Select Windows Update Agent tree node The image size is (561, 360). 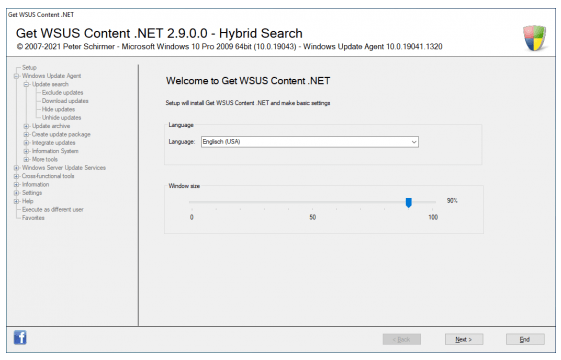click(52, 76)
